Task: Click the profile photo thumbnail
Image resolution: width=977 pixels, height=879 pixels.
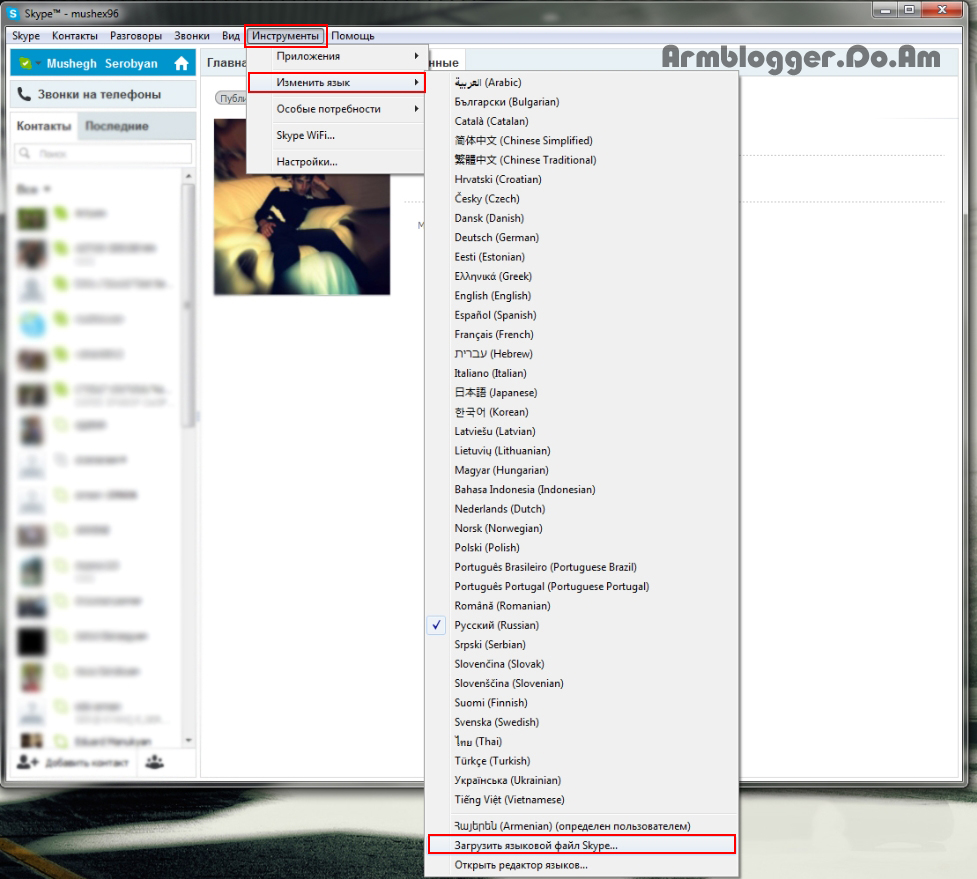Action: tap(302, 207)
